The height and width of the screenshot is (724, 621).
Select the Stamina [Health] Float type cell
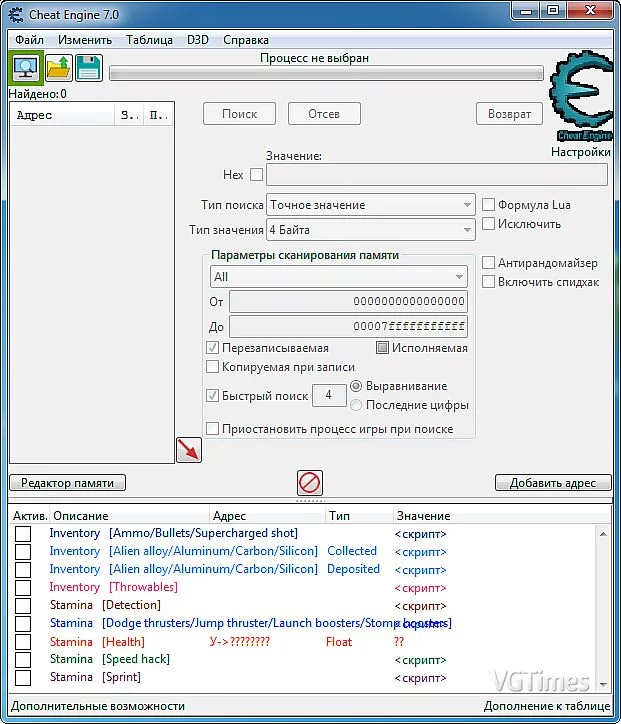click(x=339, y=642)
